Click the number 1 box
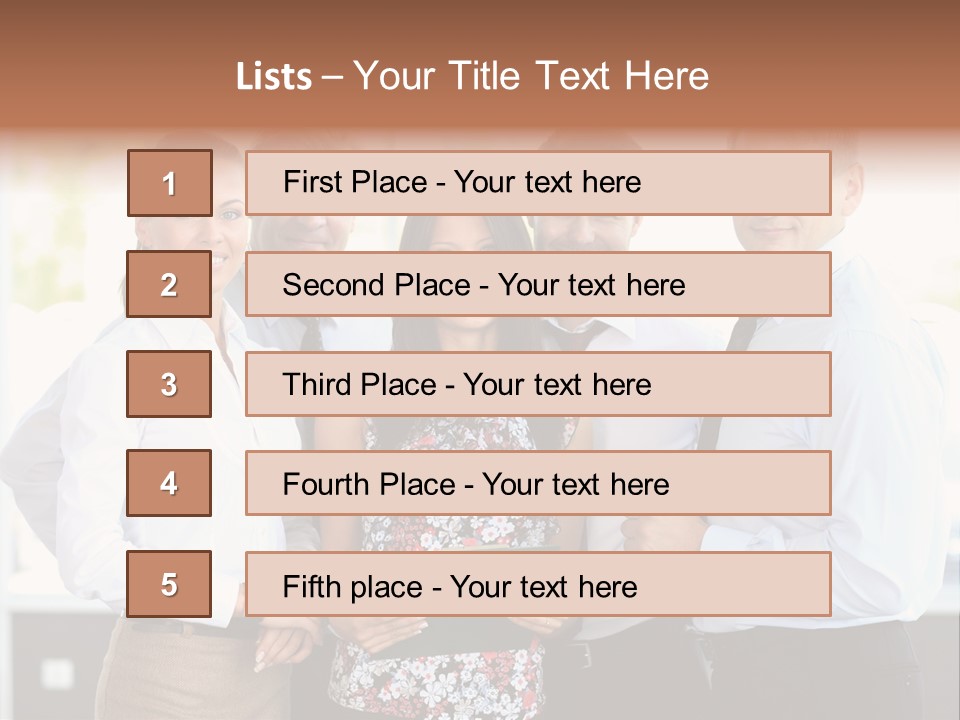 tap(170, 183)
